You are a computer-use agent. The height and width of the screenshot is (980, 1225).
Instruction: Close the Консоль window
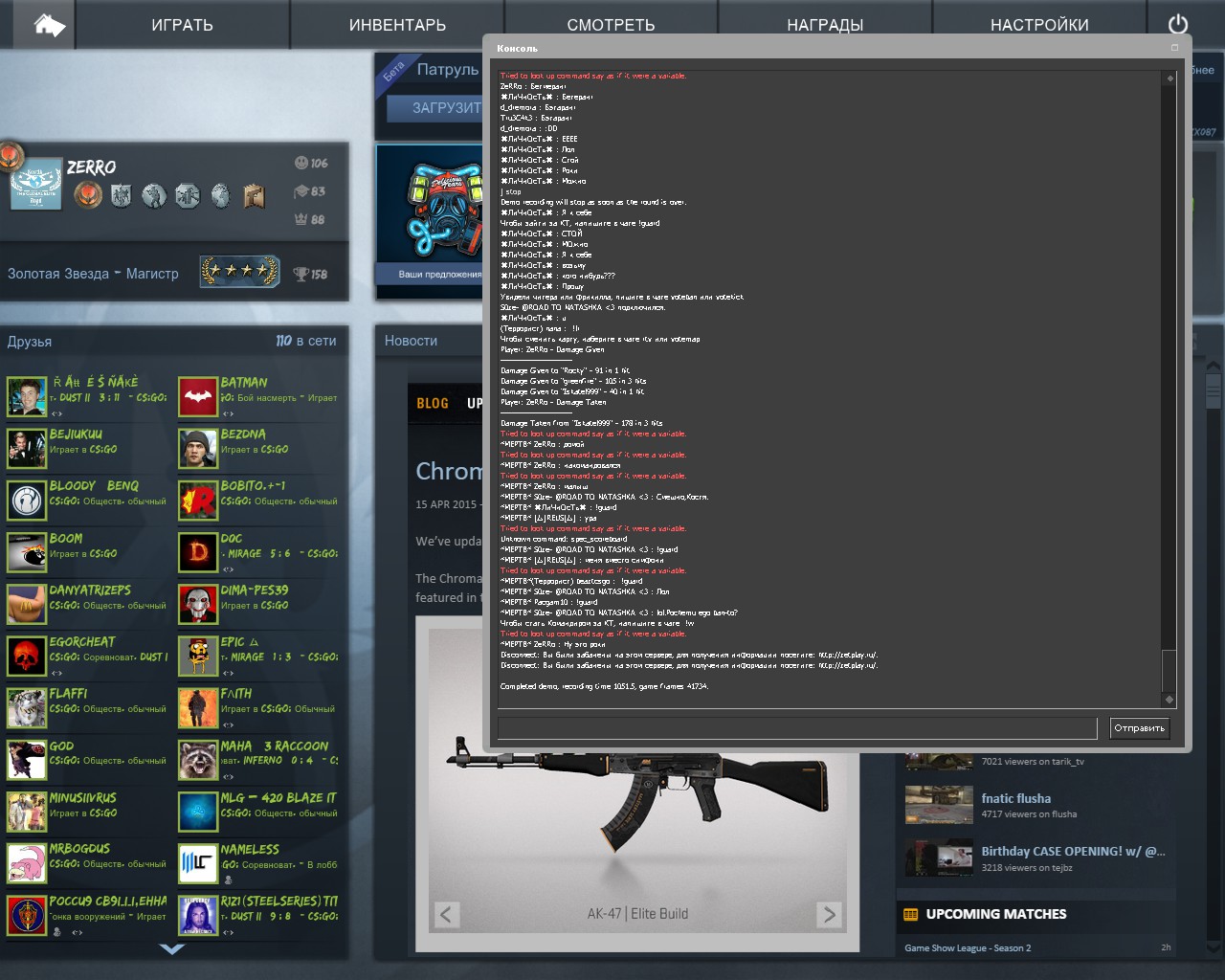(1174, 48)
